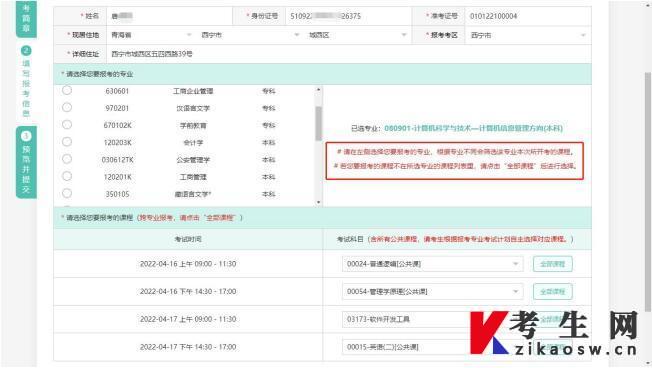The image size is (652, 368).
Task: Click the 身份证号 ID number field
Action: (x=348, y=16)
